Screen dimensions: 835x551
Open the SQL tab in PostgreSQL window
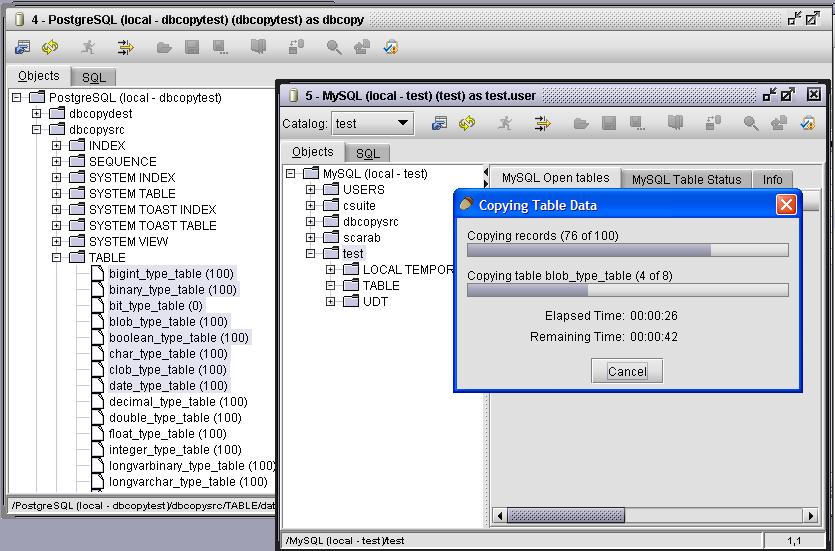coord(93,77)
